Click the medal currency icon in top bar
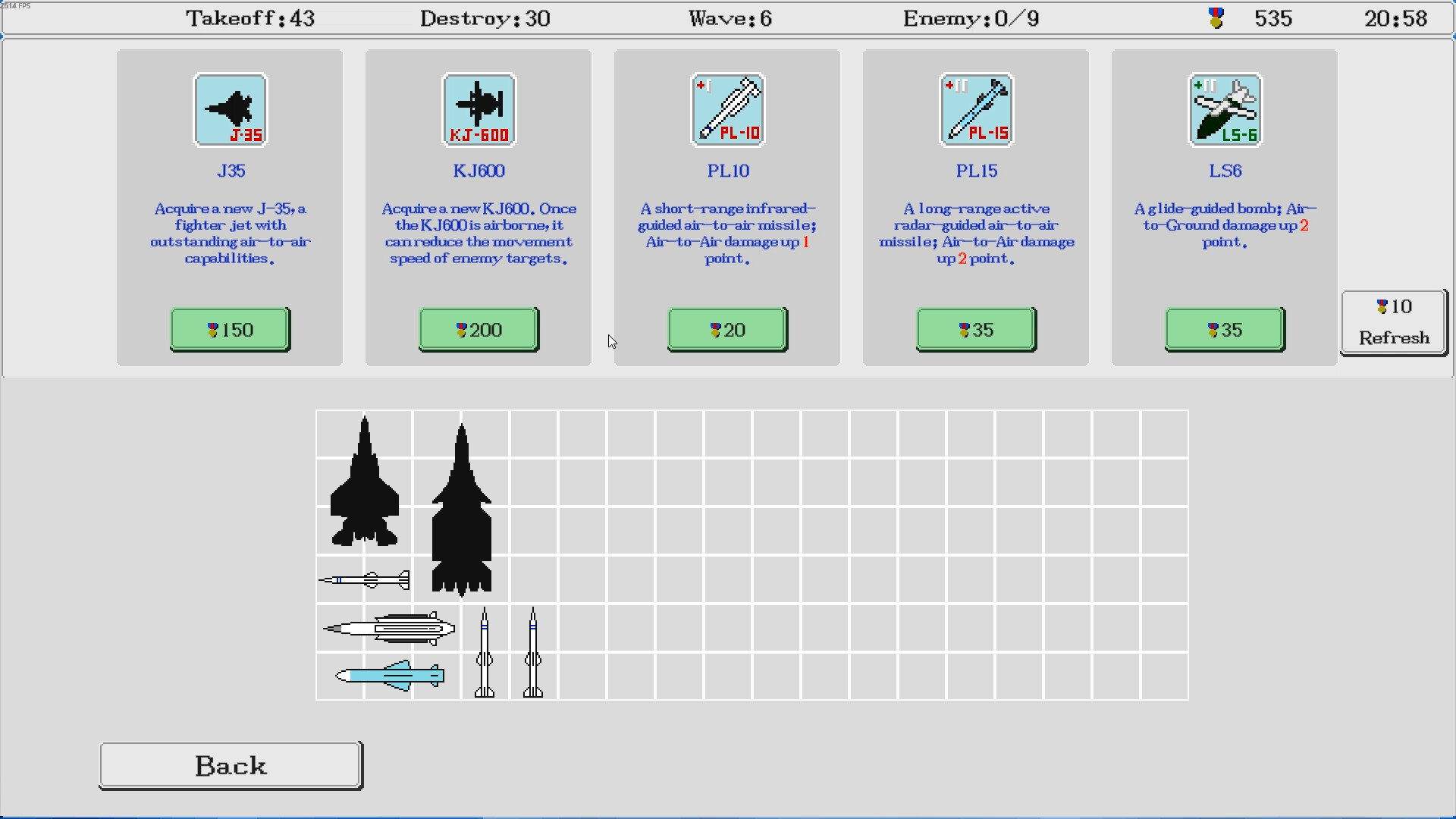The height and width of the screenshot is (819, 1456). pyautogui.click(x=1215, y=17)
